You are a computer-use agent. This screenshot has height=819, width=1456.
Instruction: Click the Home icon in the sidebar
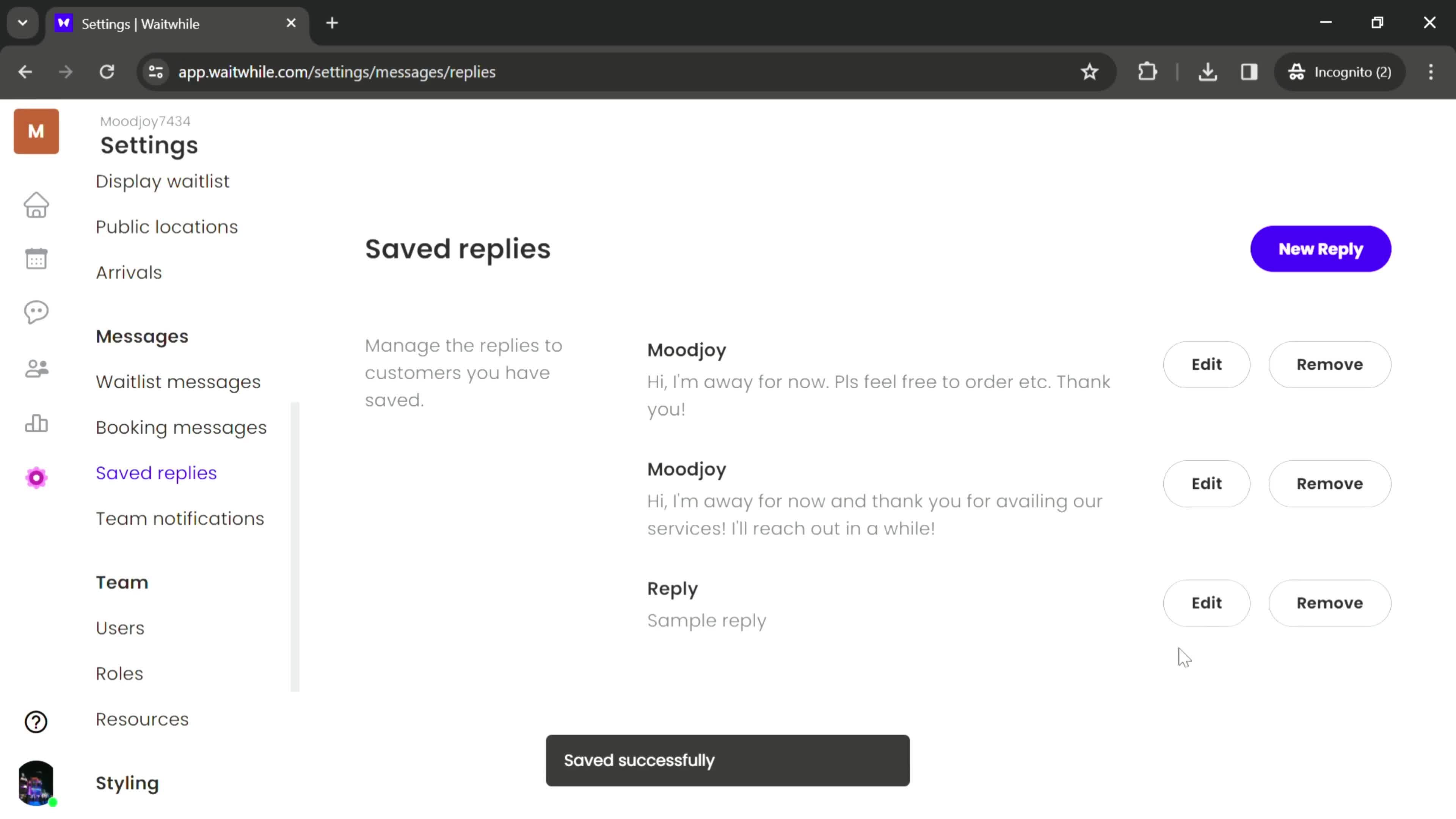point(36,204)
